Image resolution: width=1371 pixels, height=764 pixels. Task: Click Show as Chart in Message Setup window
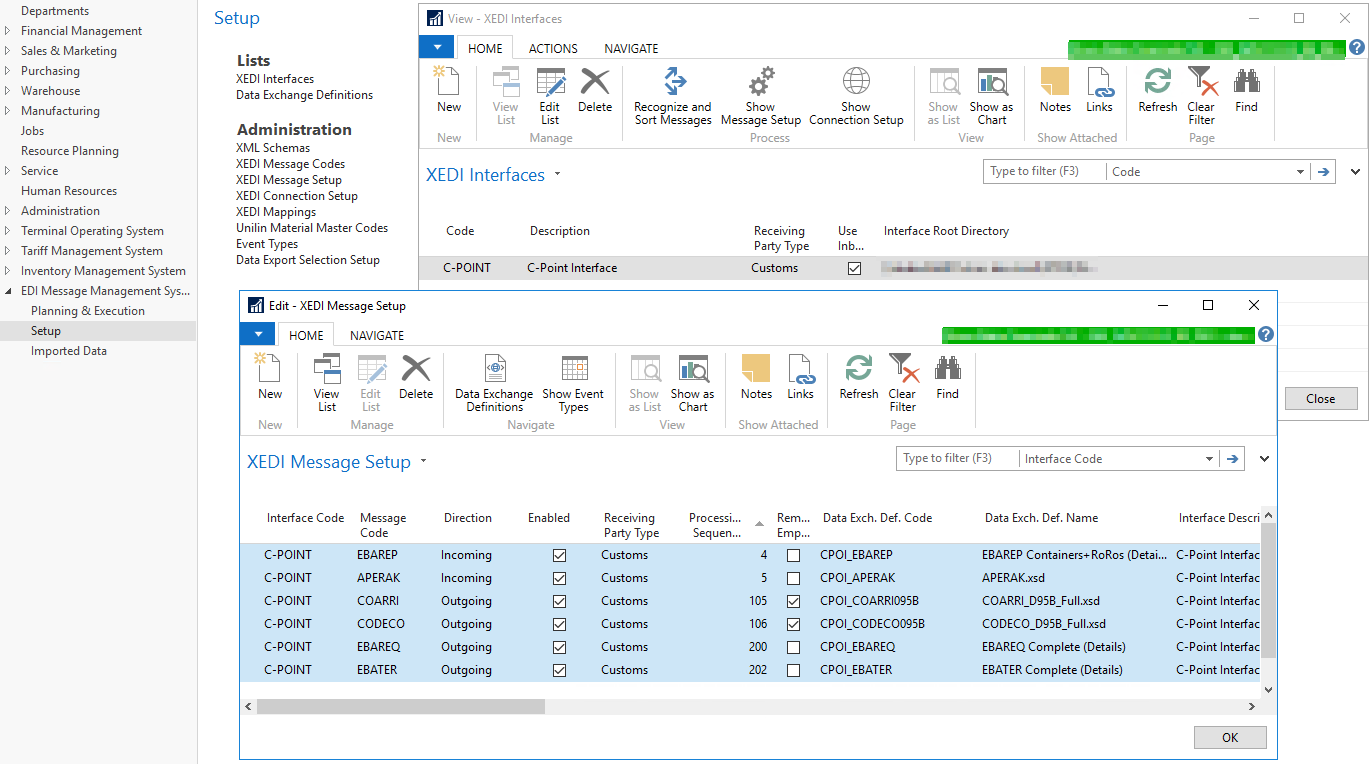[692, 383]
